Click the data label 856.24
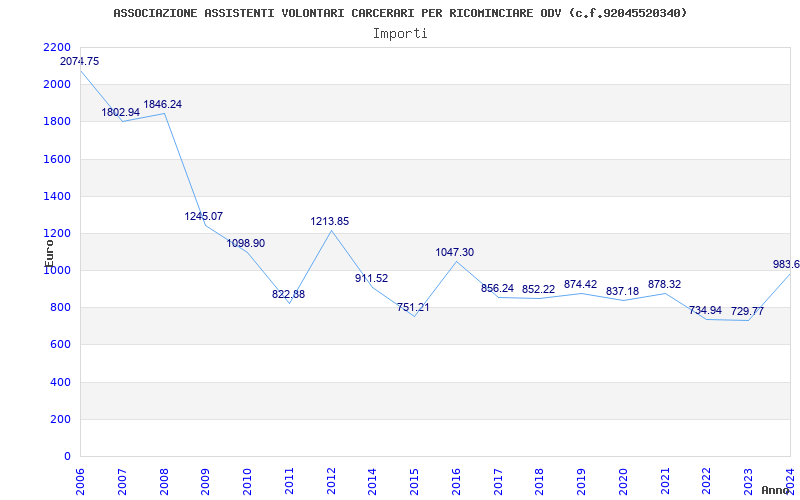The image size is (800, 500). pos(497,289)
